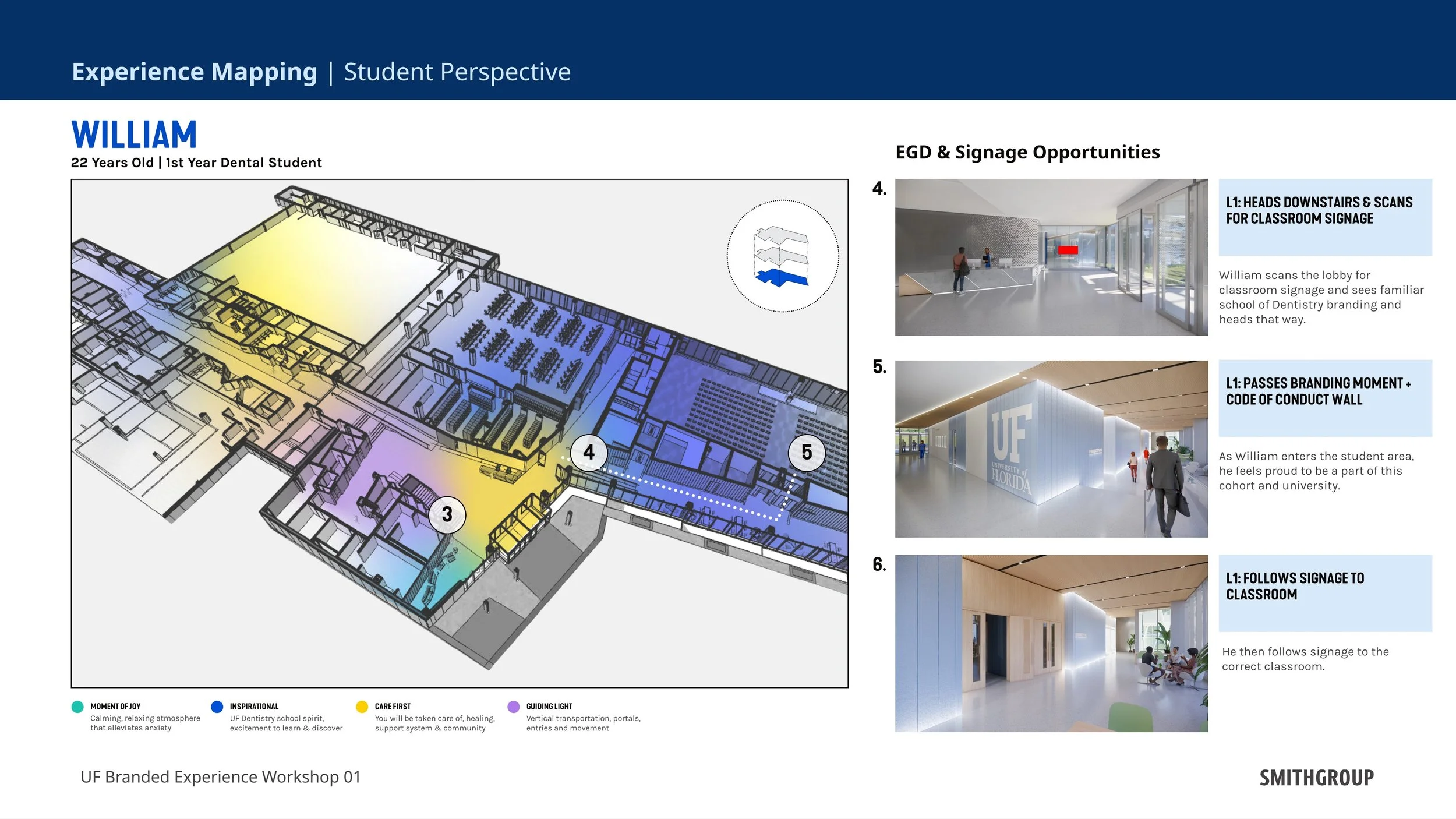
Task: Click the WILLIAM persona heading
Action: (134, 135)
